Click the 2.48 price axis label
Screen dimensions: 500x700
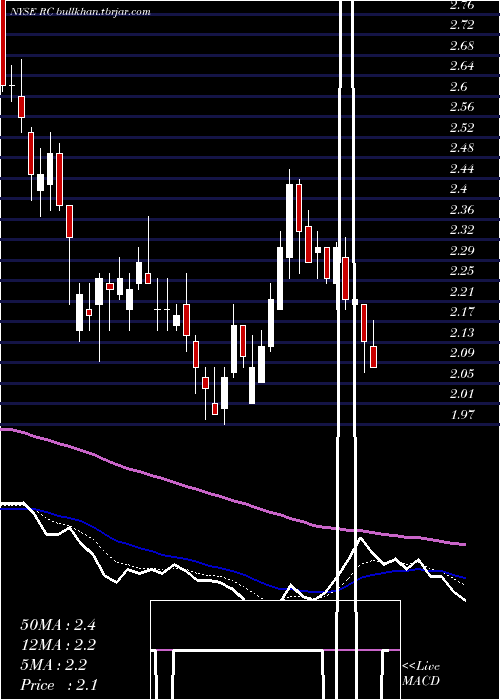coord(462,148)
